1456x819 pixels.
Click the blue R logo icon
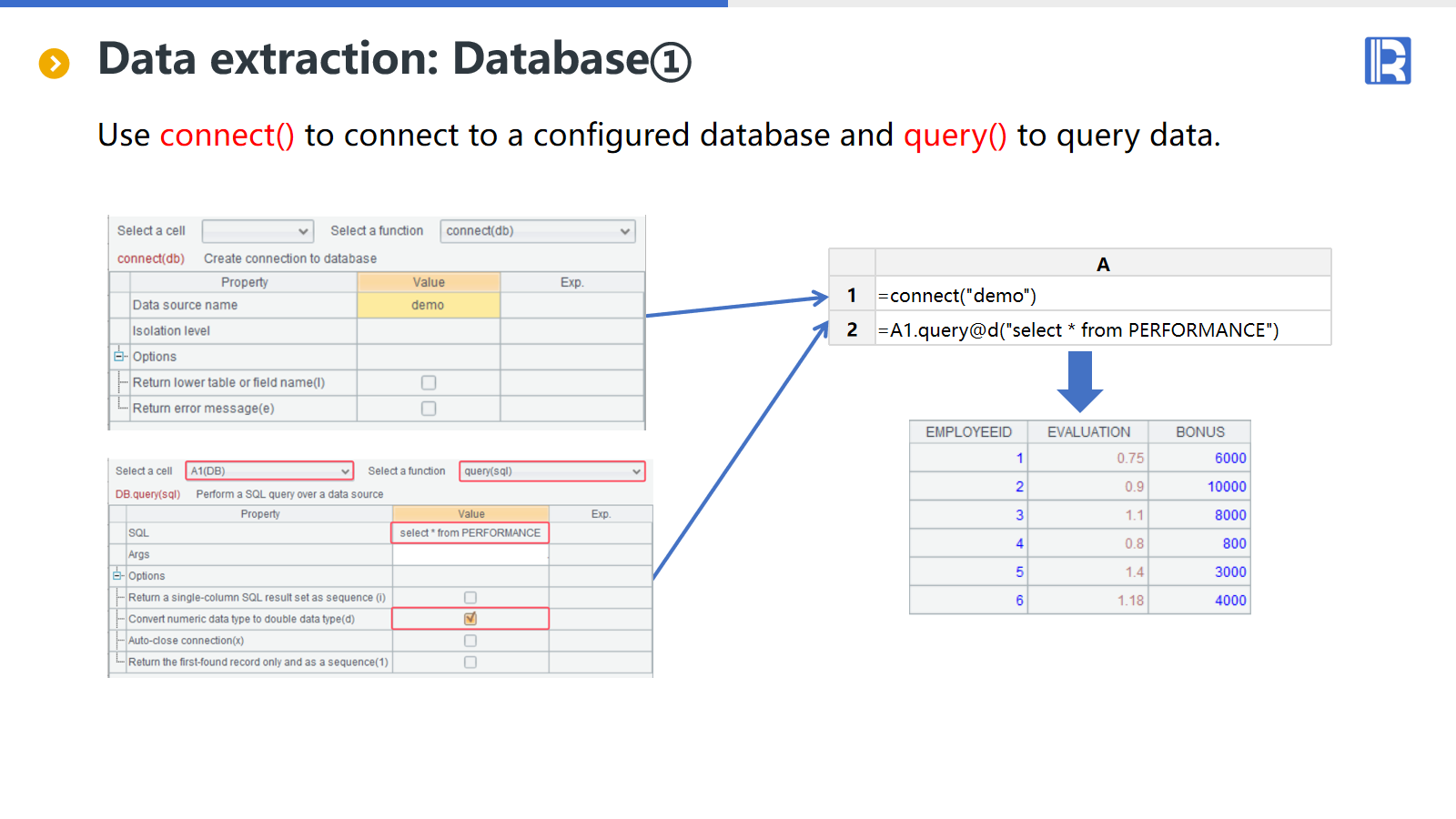pos(1387,61)
